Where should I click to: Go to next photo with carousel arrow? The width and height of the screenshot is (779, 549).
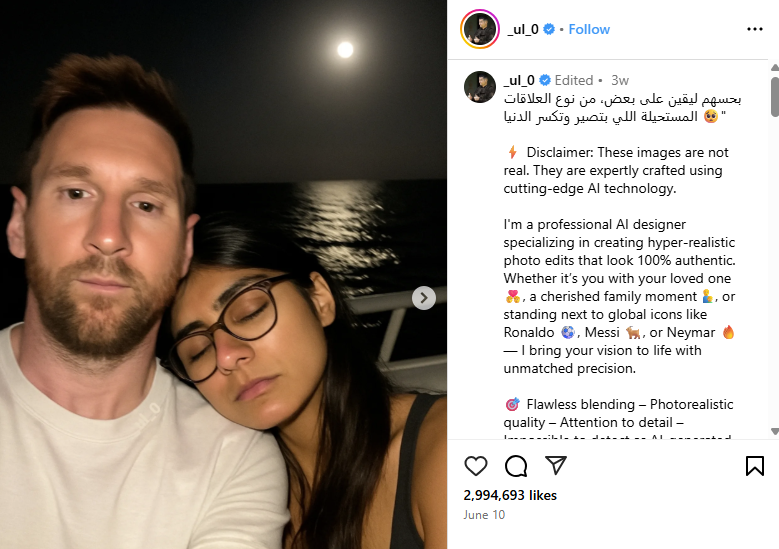tap(424, 298)
